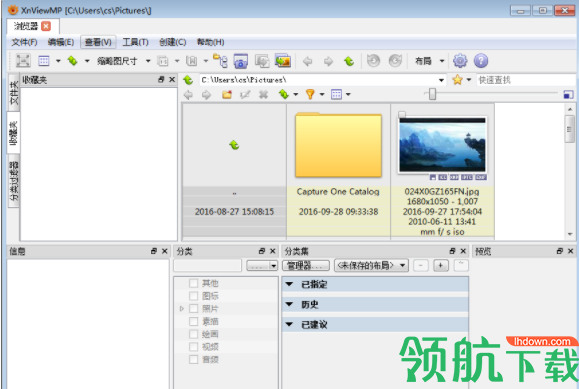Click the grey forward arrow in main toolbar
This screenshot has height=389, width=579.
(x=328, y=61)
